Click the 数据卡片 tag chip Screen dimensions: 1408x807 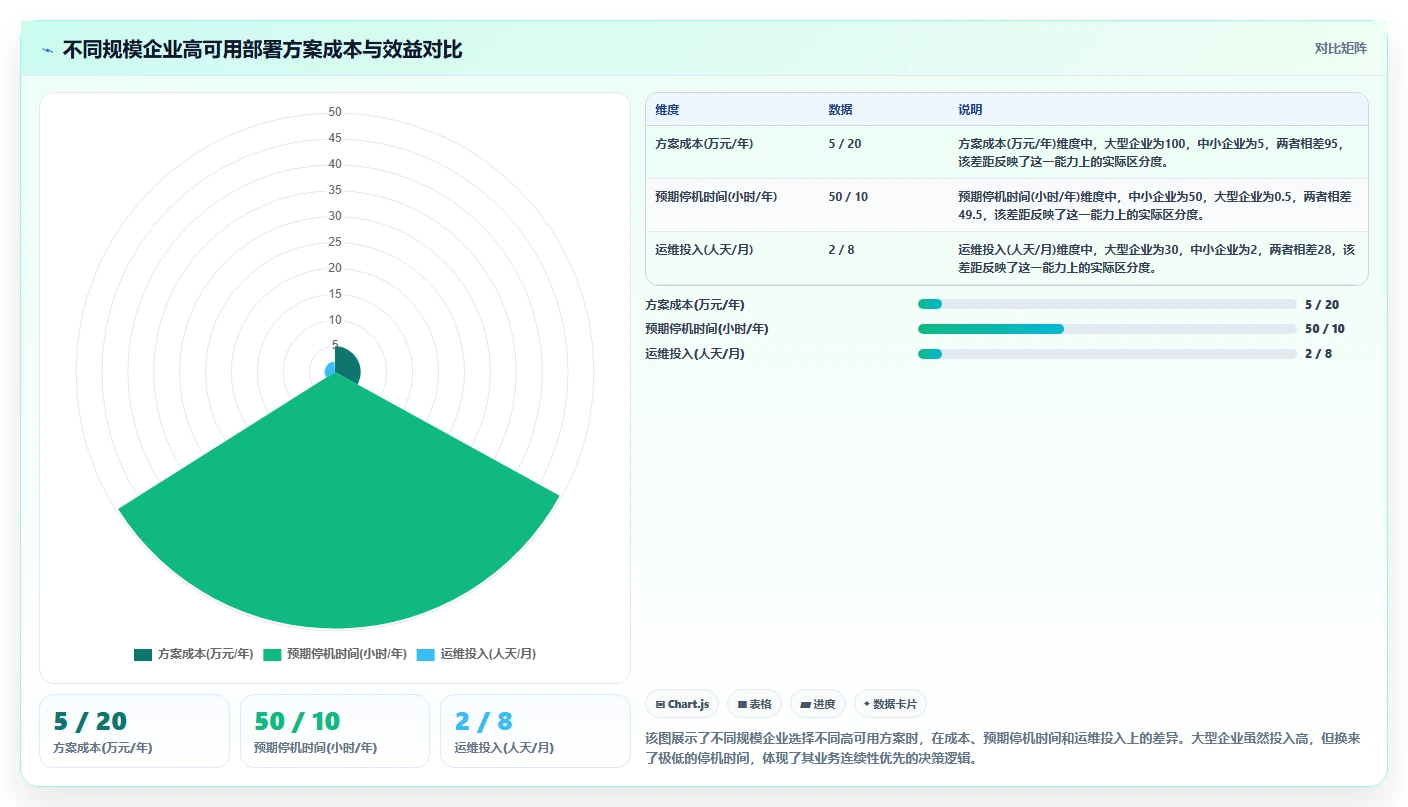(x=890, y=704)
